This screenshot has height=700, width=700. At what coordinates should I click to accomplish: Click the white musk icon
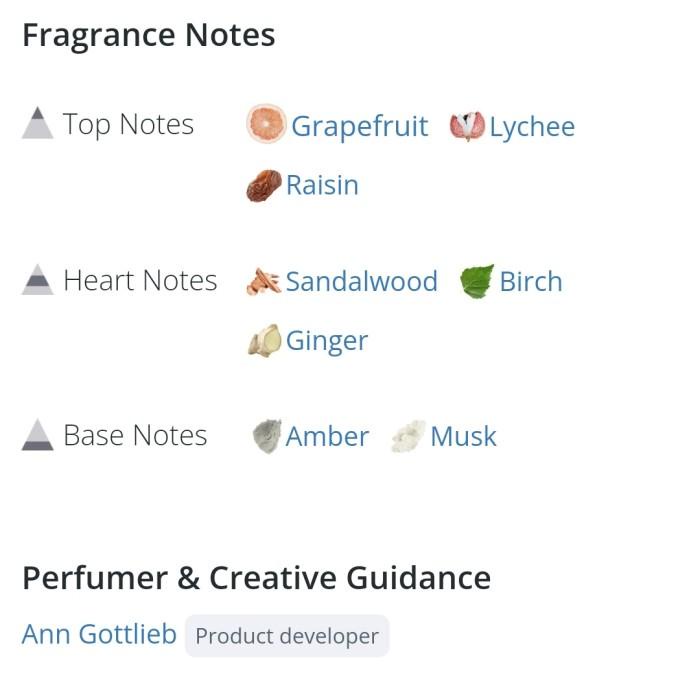point(408,437)
